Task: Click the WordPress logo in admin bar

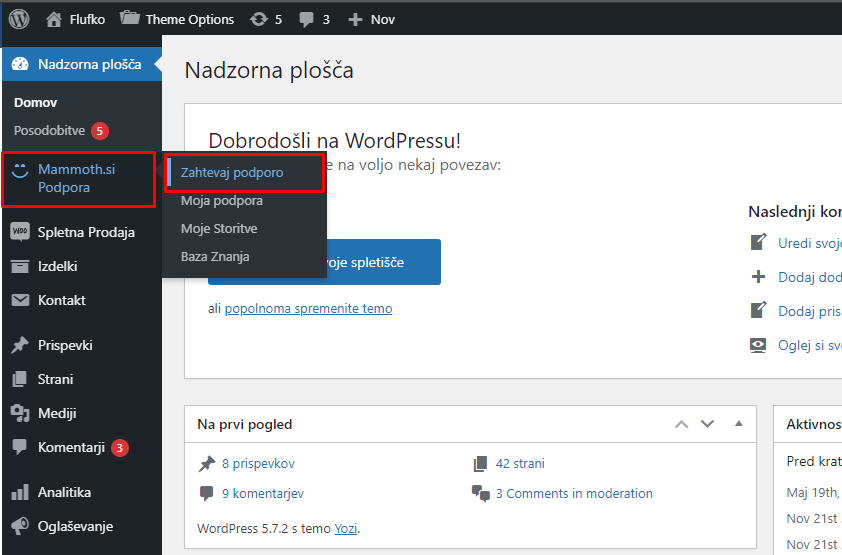Action: tap(19, 19)
